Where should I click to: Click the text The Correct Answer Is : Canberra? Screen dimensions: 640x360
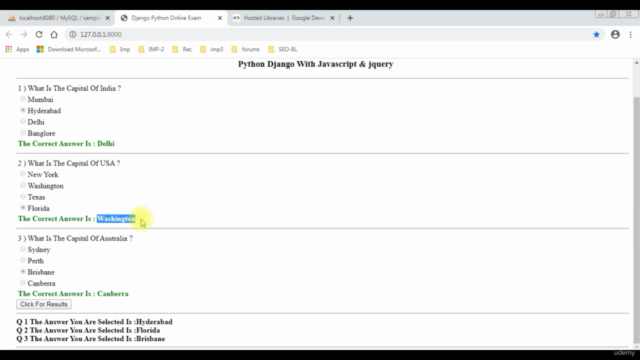(73, 294)
